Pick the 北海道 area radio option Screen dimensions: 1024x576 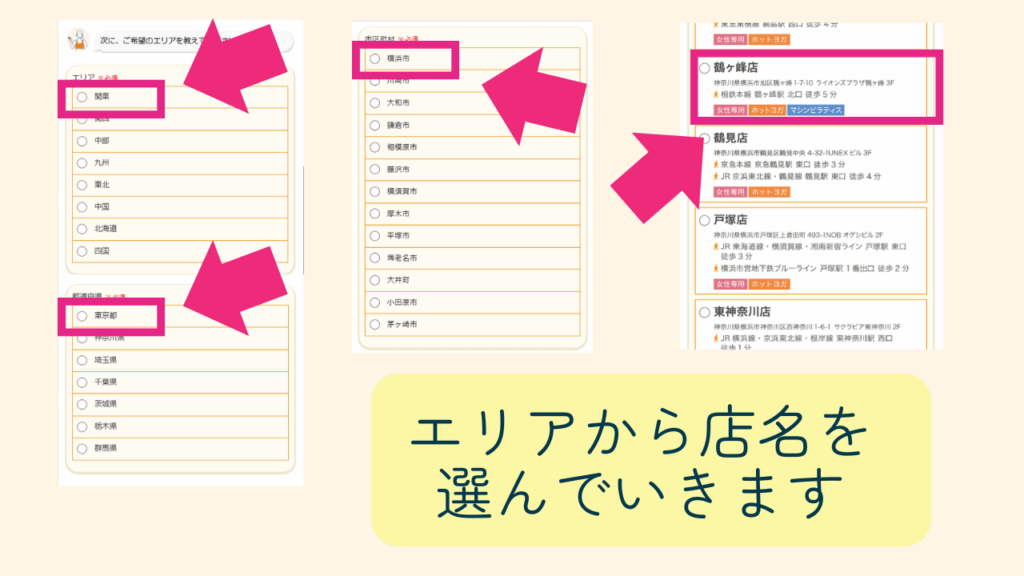pos(82,228)
